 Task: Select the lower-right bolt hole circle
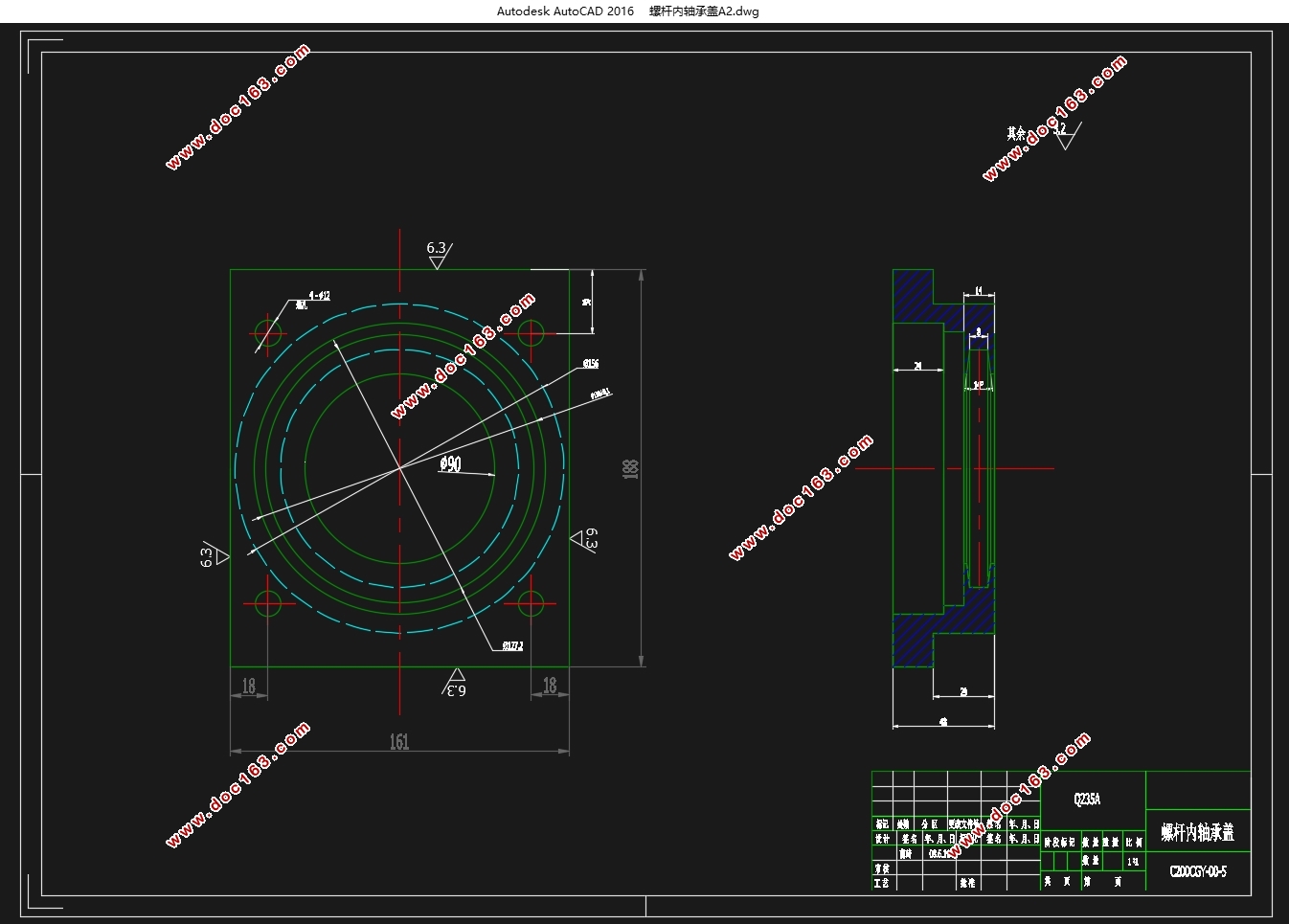pyautogui.click(x=531, y=604)
